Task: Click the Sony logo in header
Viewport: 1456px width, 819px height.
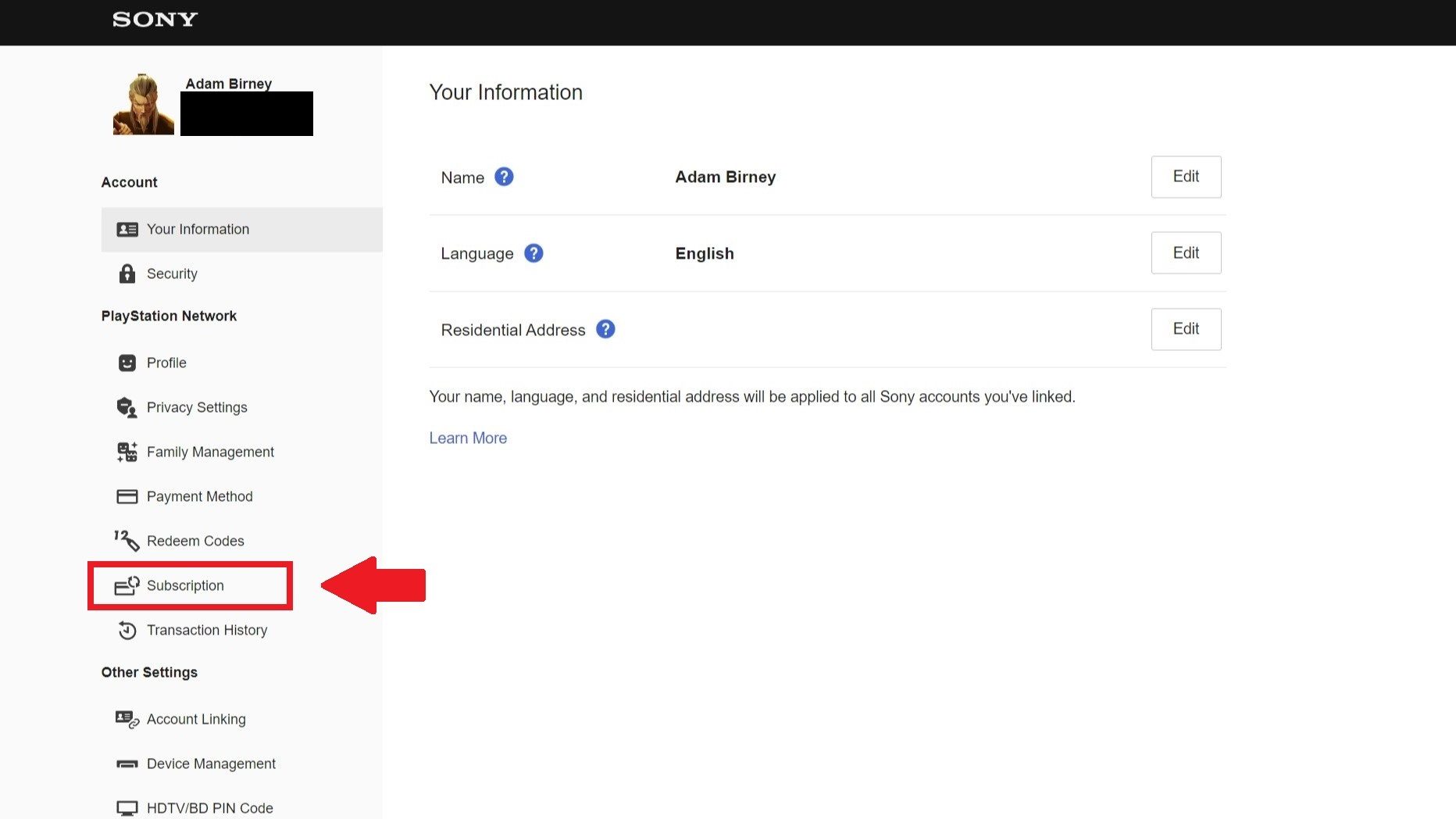Action: (155, 20)
